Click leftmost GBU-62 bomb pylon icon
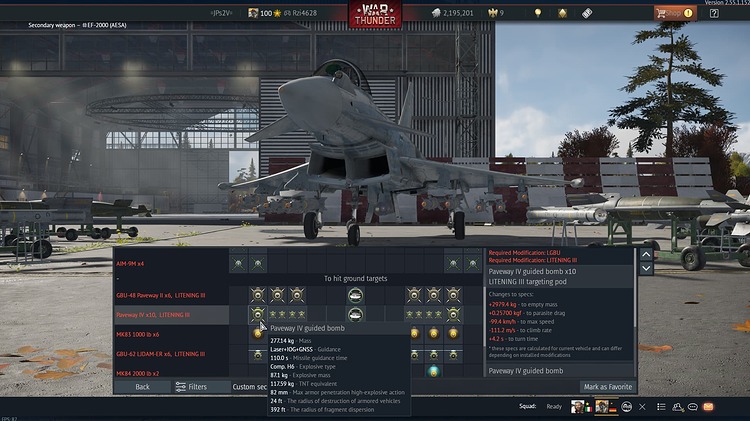750x421 pixels. point(258,355)
